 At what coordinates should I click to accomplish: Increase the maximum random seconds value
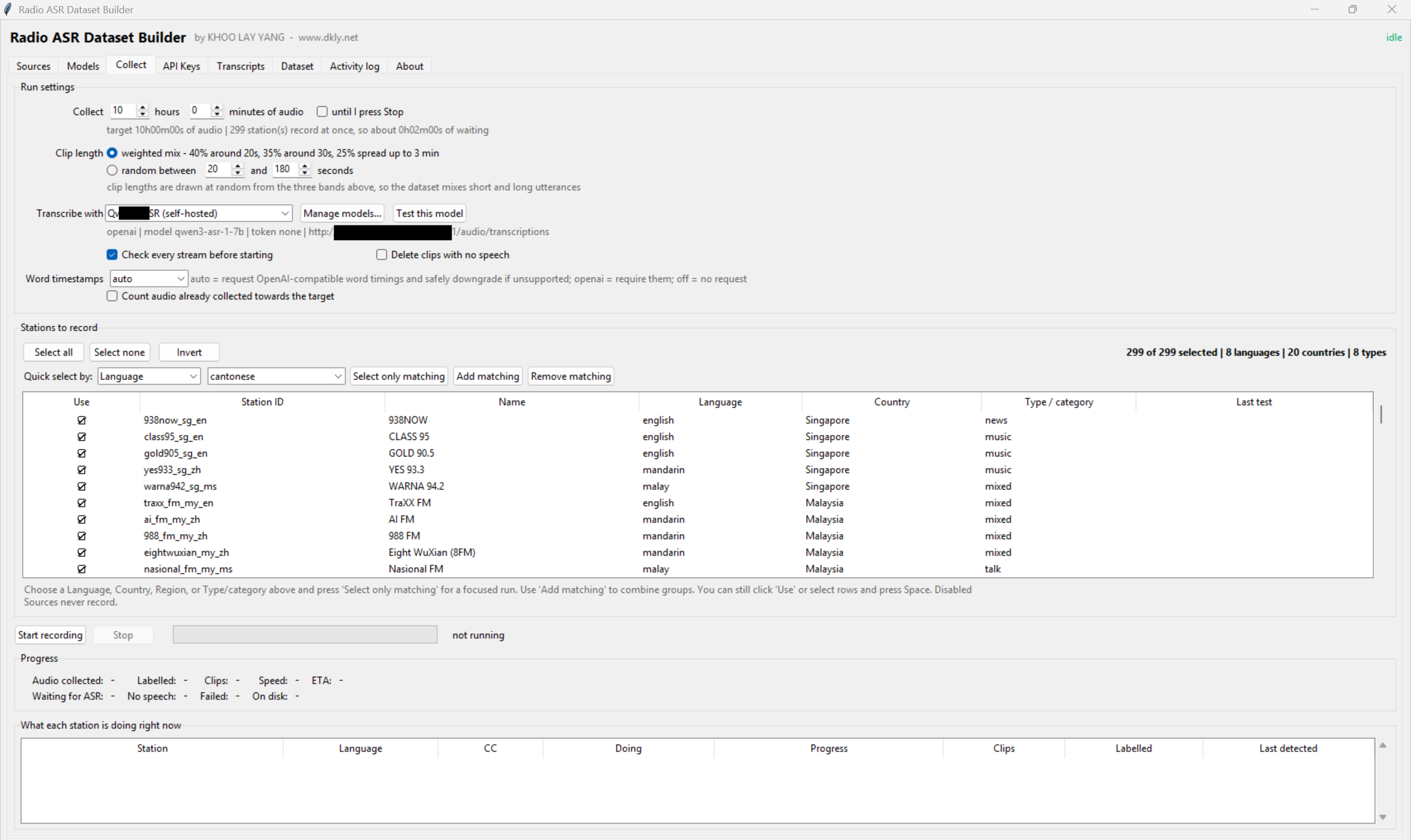point(304,166)
